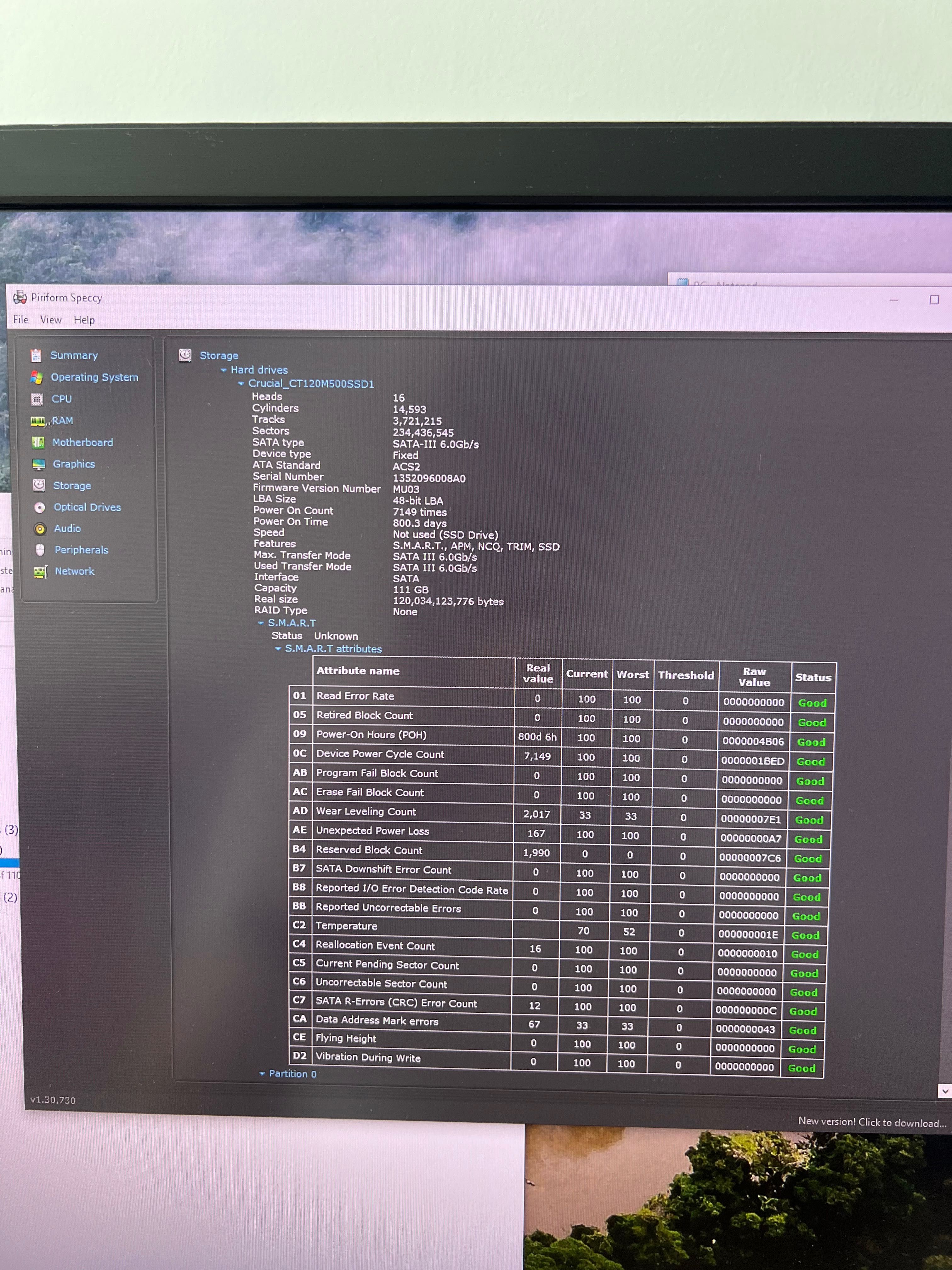Screen dimensions: 952x1270
Task: Click the Storage heading in main panel
Action: click(218, 356)
